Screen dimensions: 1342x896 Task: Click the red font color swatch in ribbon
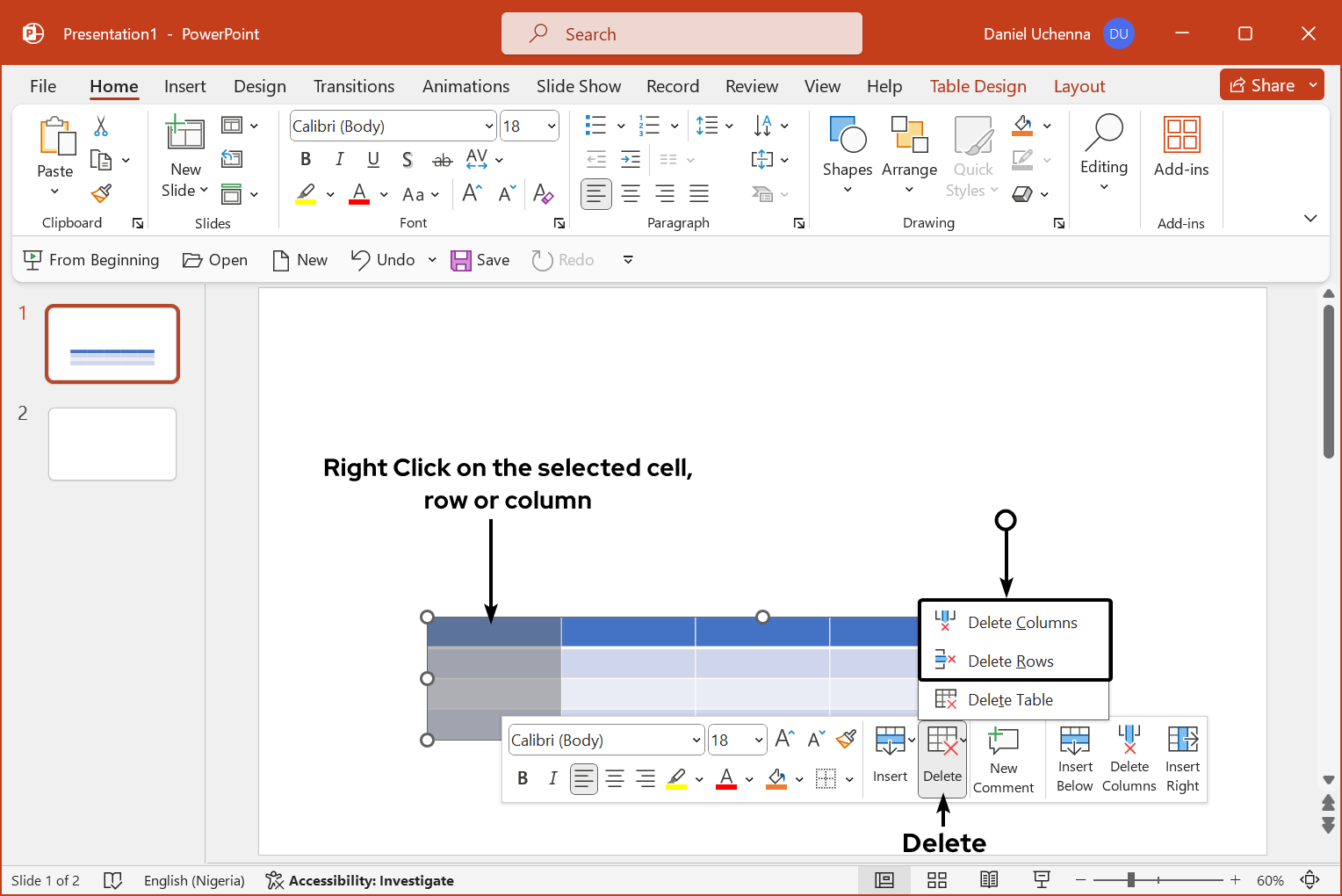[x=359, y=194]
